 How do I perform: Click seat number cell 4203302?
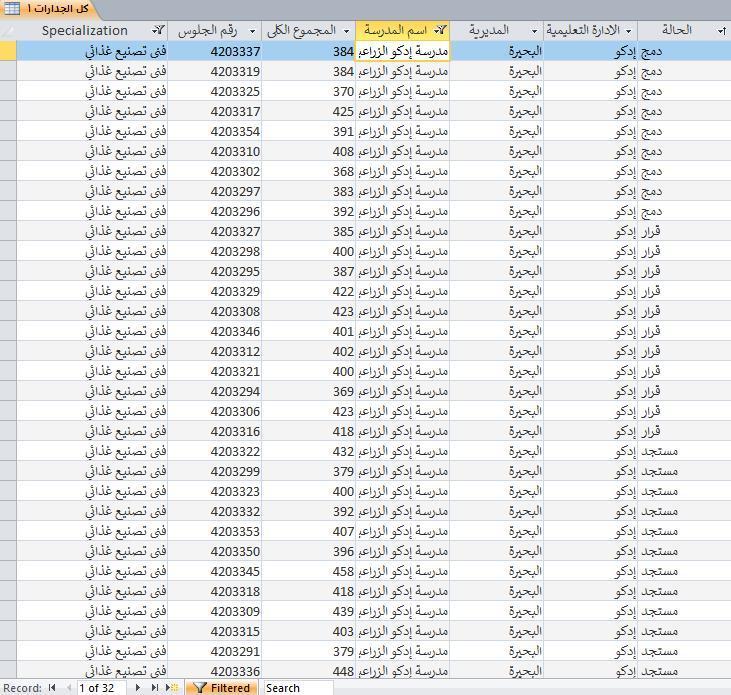click(x=214, y=172)
